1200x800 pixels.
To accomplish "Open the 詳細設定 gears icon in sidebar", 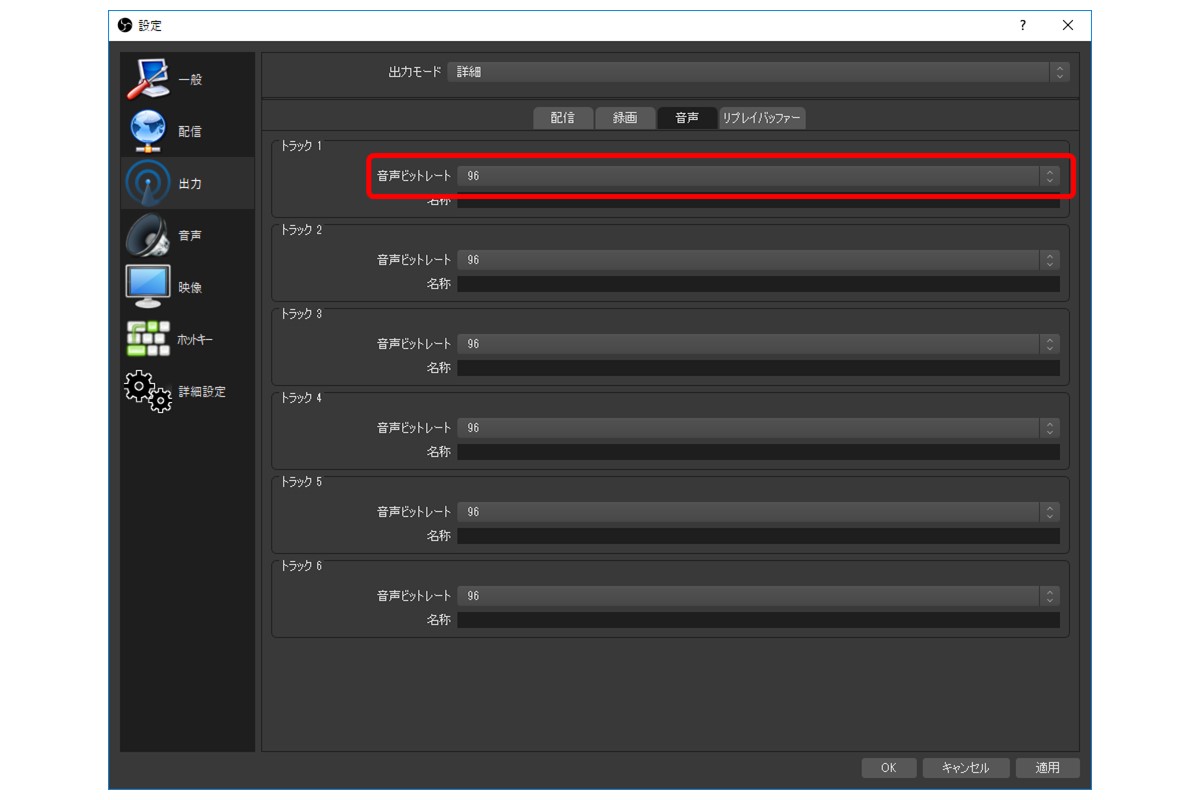I will [x=148, y=391].
